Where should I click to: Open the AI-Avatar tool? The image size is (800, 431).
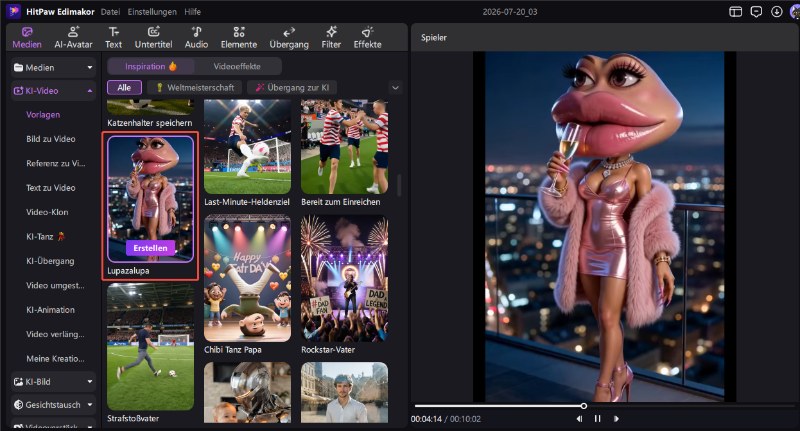tap(73, 38)
